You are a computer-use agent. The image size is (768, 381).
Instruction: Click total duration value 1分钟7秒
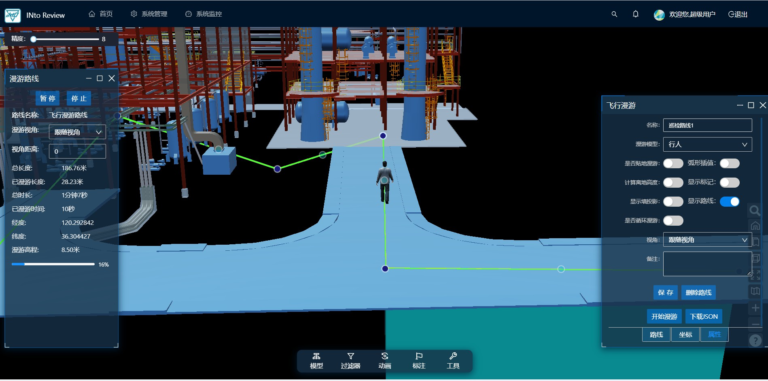tap(74, 195)
